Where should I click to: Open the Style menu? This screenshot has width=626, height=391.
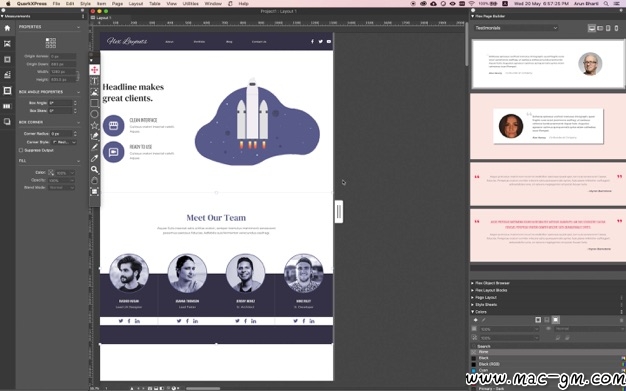coord(85,4)
